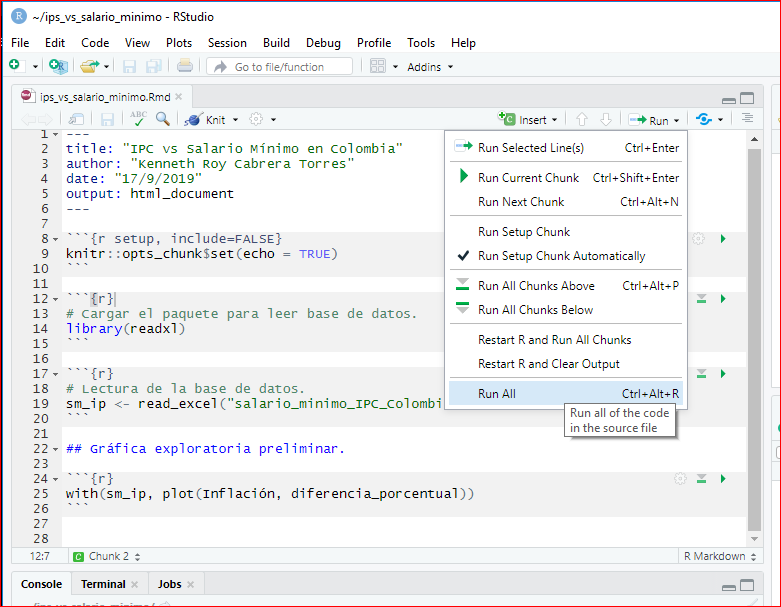Click the Create a project icon
This screenshot has width=781, height=607.
coord(58,66)
